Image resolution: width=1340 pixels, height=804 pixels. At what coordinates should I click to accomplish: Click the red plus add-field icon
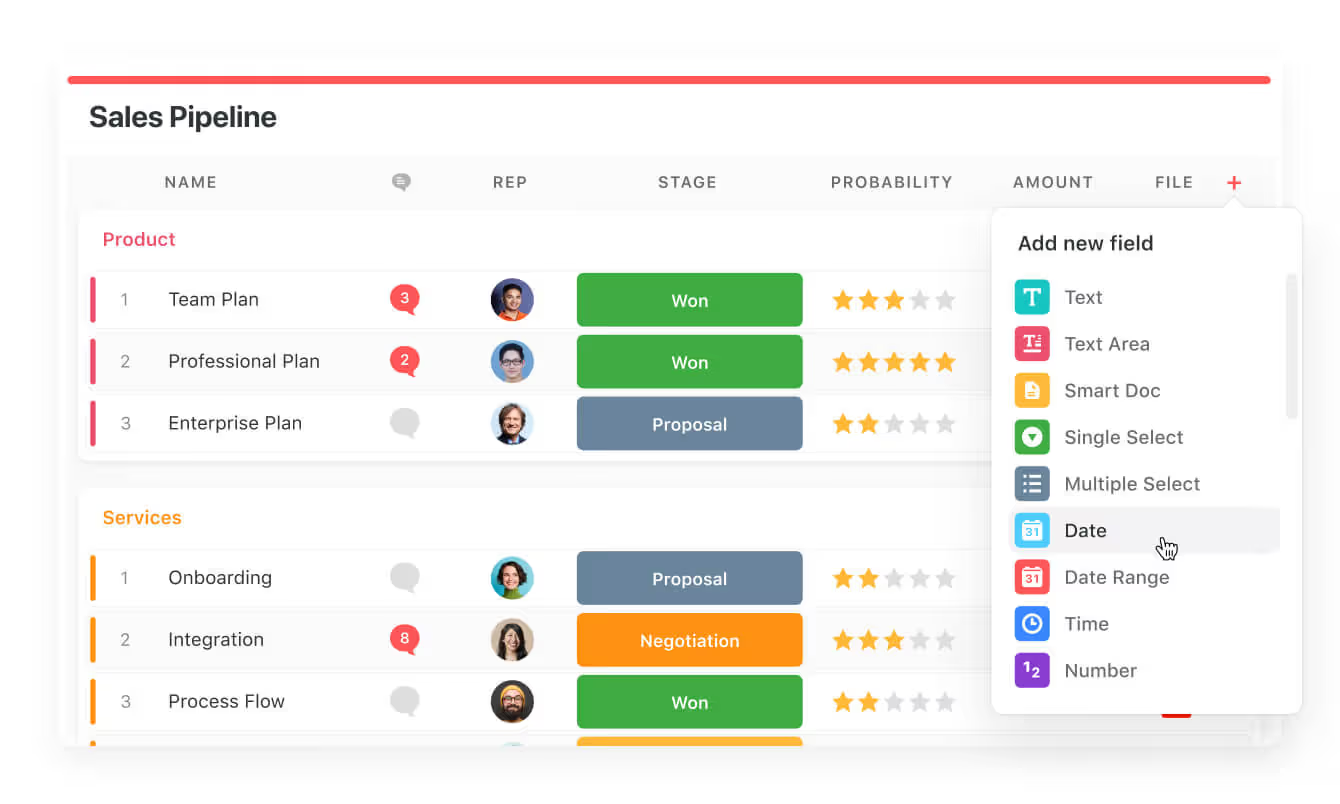coord(1234,183)
